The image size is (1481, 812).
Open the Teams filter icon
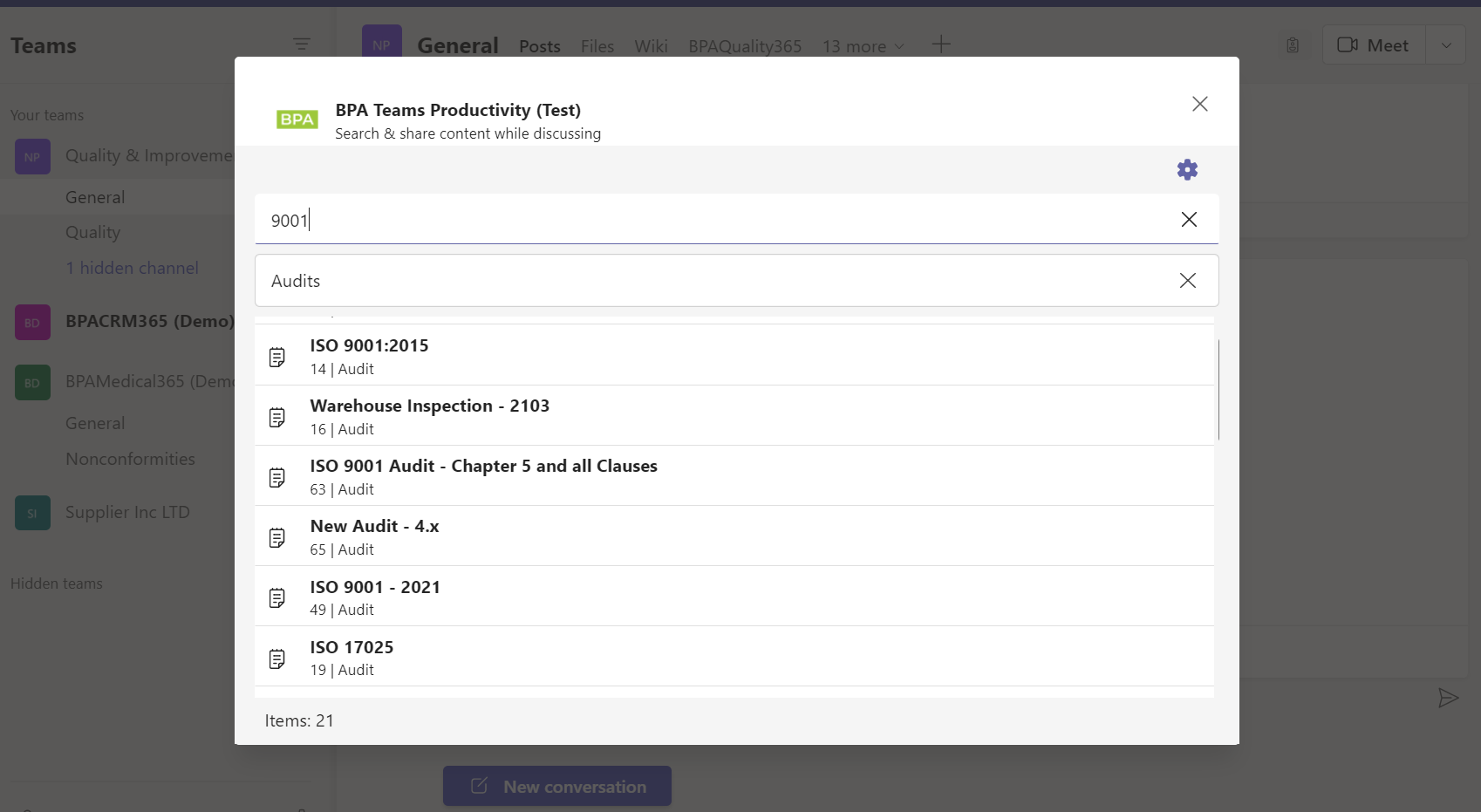pos(302,44)
